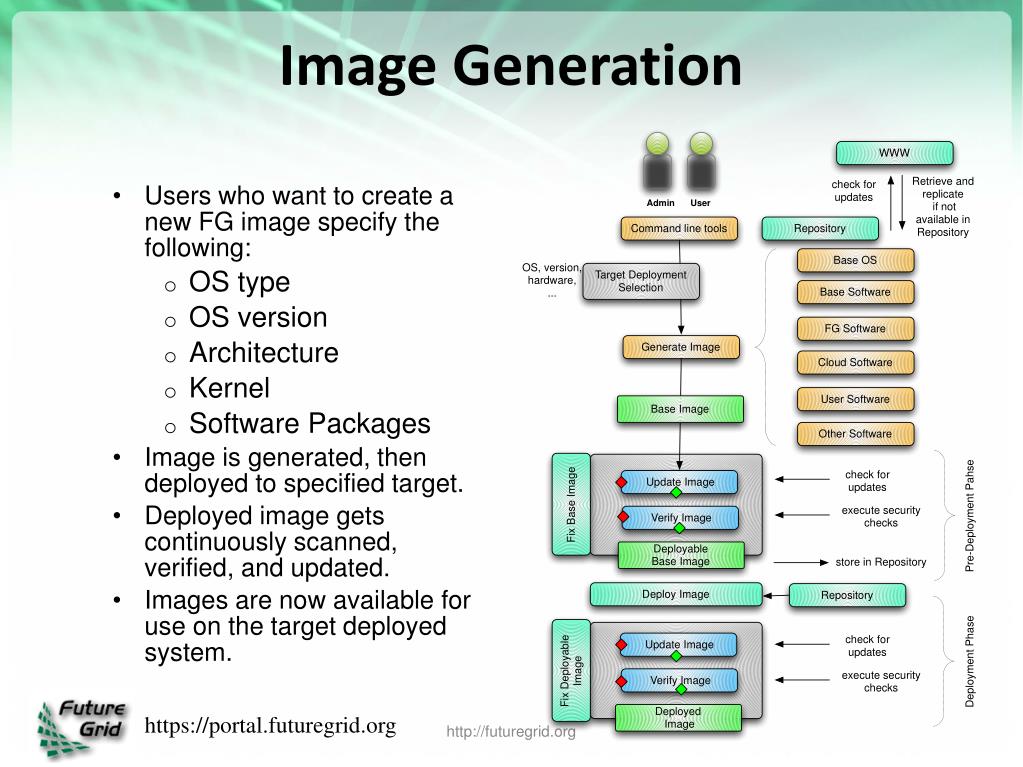Viewport: 1023px width, 767px height.
Task: Click the 'OS version' list item
Action: click(x=258, y=318)
